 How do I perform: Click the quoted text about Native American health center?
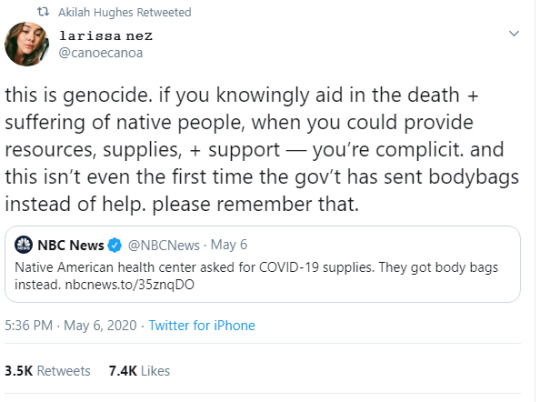click(x=256, y=276)
